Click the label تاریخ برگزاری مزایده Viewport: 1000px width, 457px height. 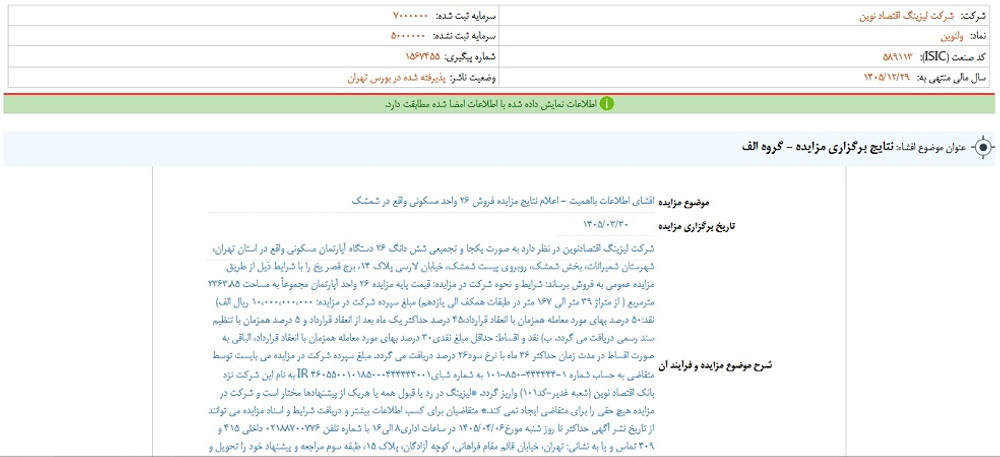698,225
